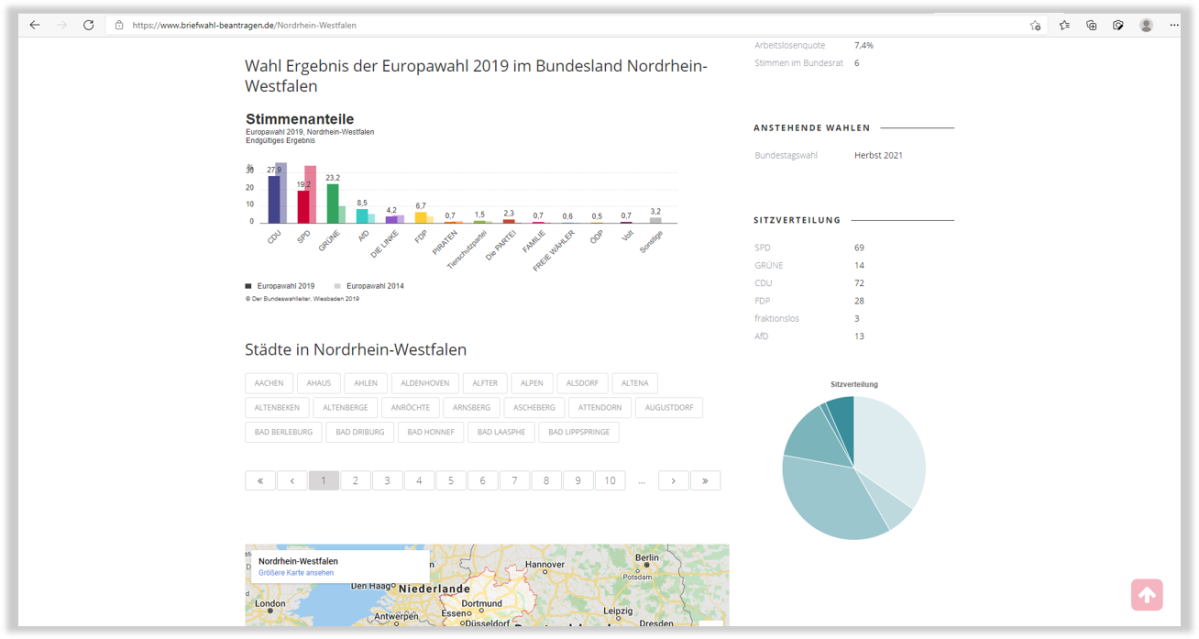Click the GRÜNE seat count 14
The width and height of the screenshot is (1199, 639).
click(x=859, y=265)
